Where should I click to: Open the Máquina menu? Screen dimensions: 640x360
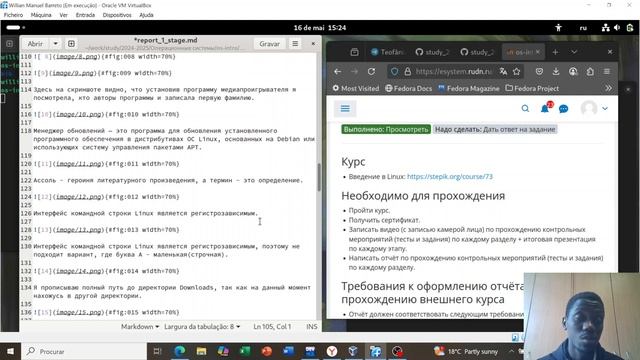41,15
